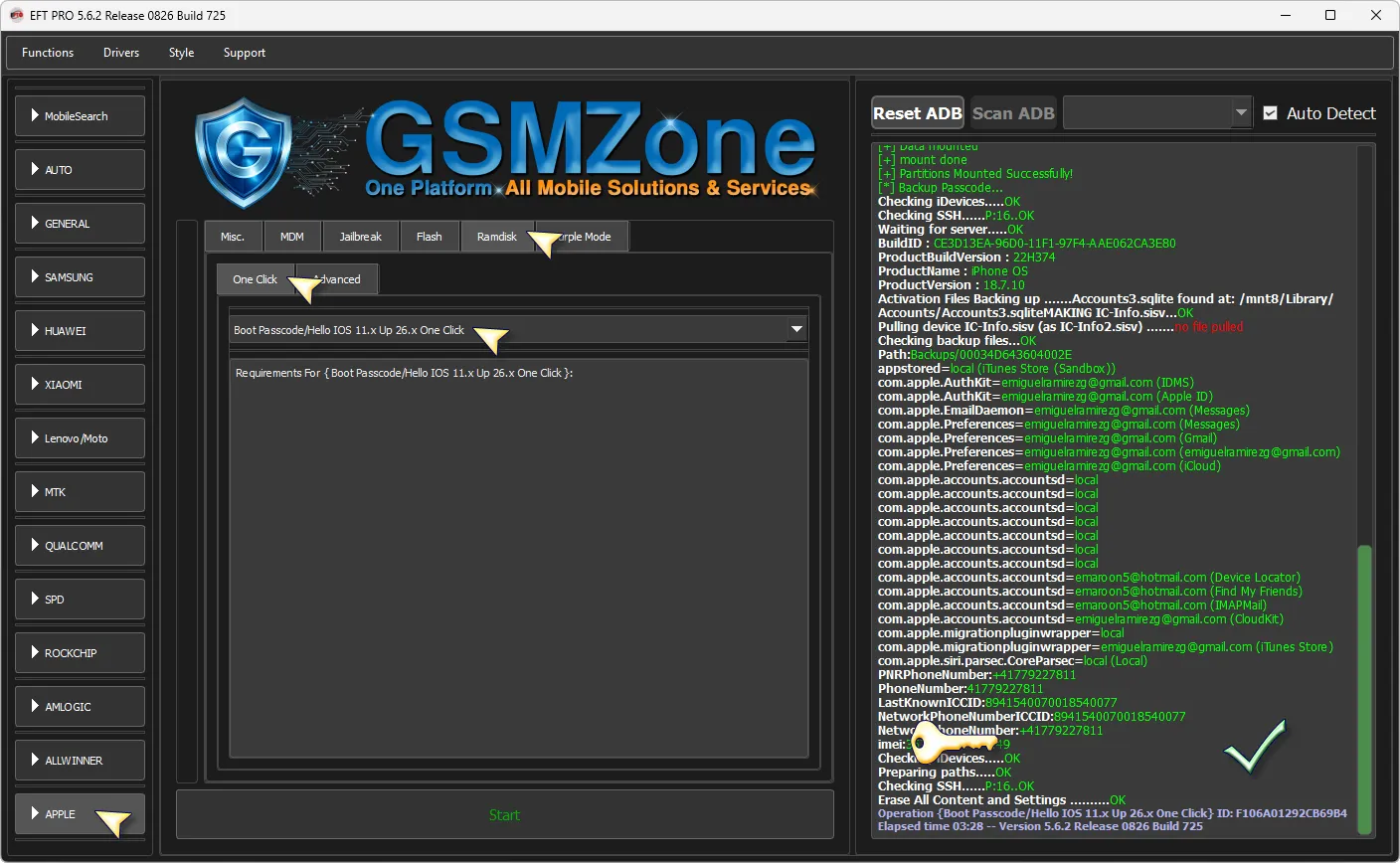The width and height of the screenshot is (1400, 863).
Task: Select the XIAOMI sidebar section
Action: (80, 385)
